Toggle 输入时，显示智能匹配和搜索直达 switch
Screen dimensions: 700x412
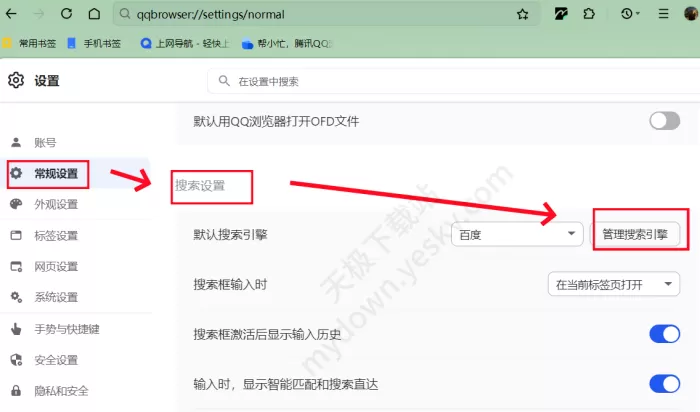click(664, 383)
